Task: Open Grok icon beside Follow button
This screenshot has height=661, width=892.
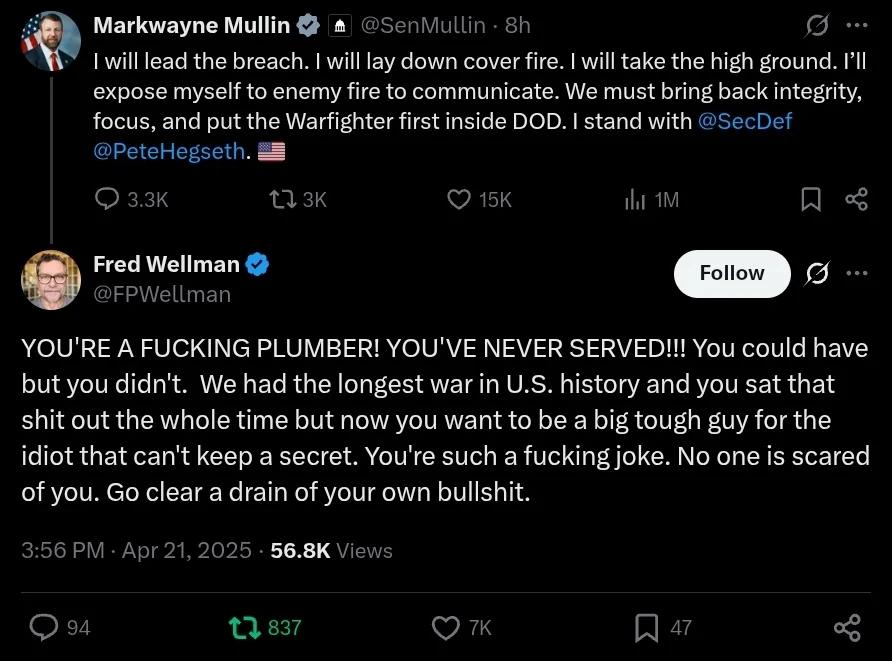Action: point(818,274)
